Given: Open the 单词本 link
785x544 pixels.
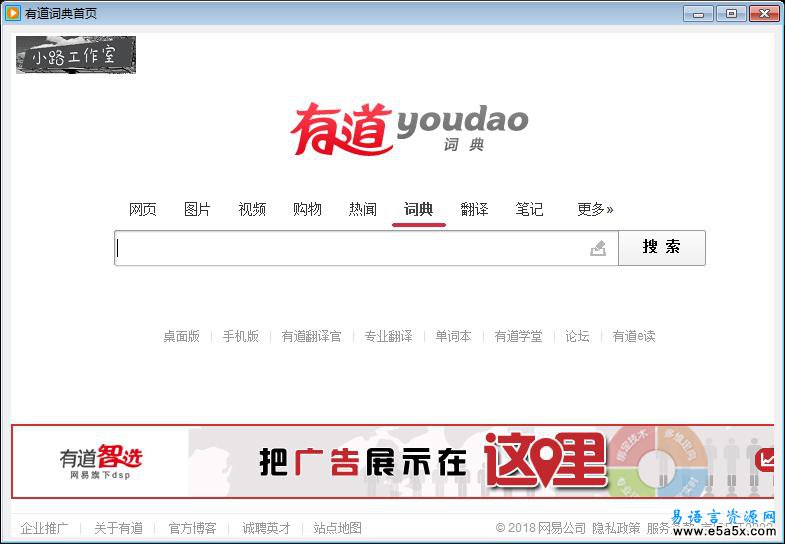Looking at the screenshot, I should pos(453,336).
